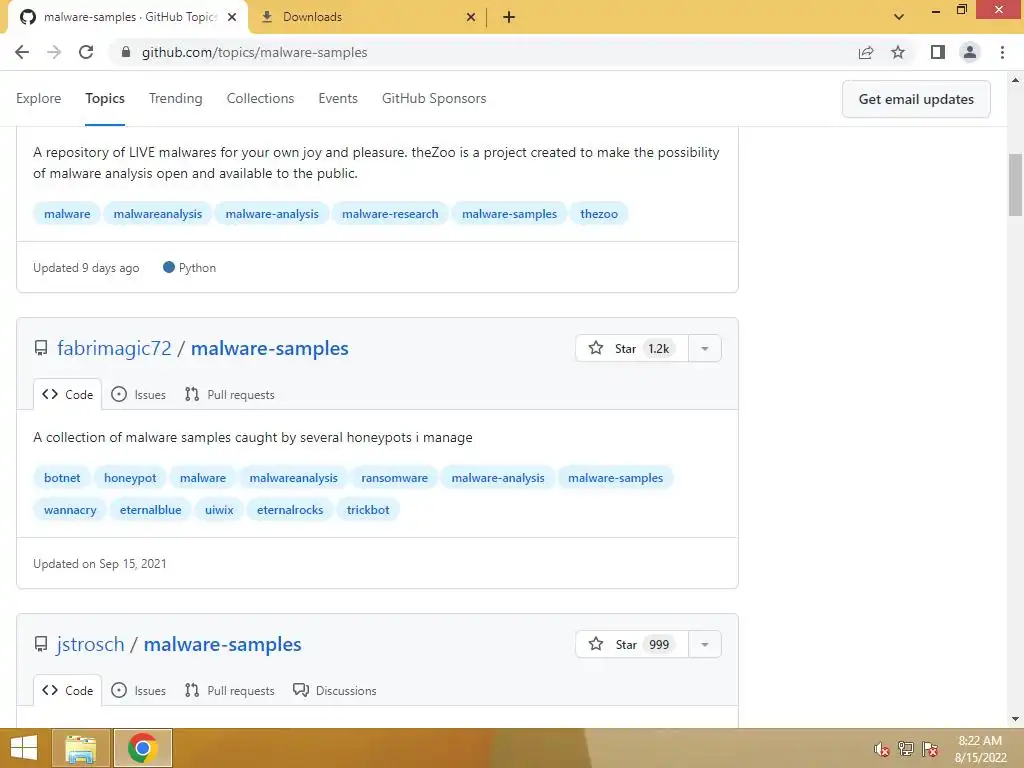Open the Windows Start button
1024x768 pixels.
click(x=24, y=748)
